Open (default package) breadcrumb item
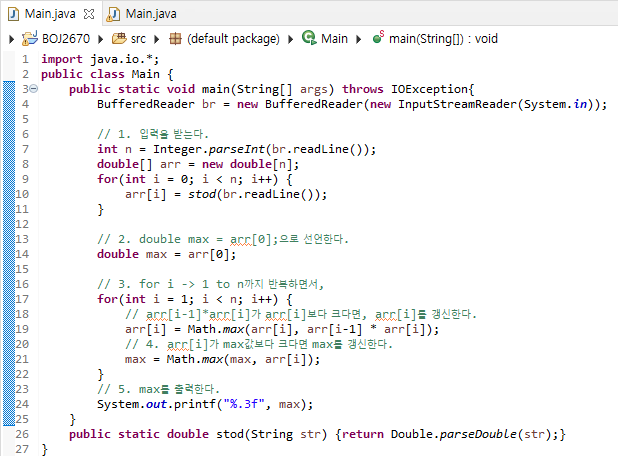618x456 pixels. tap(233, 39)
